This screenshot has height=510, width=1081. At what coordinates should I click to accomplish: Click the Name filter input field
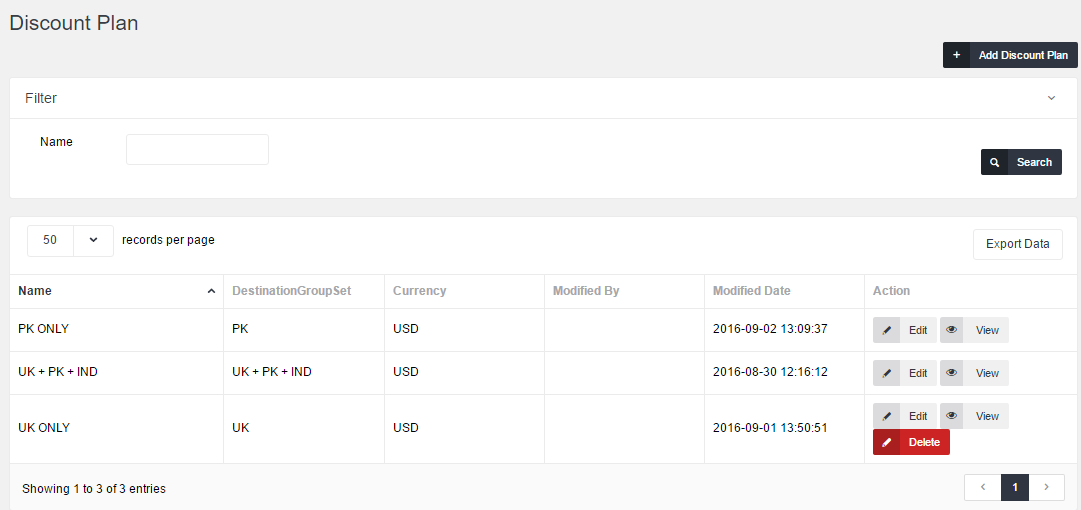pos(197,150)
